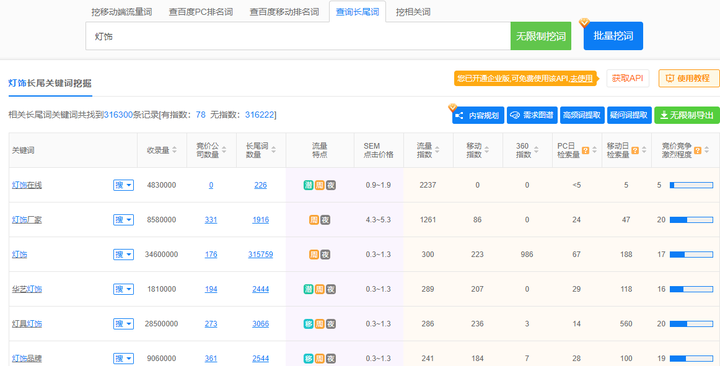Click the 无限制挖词 green button

click(x=541, y=36)
